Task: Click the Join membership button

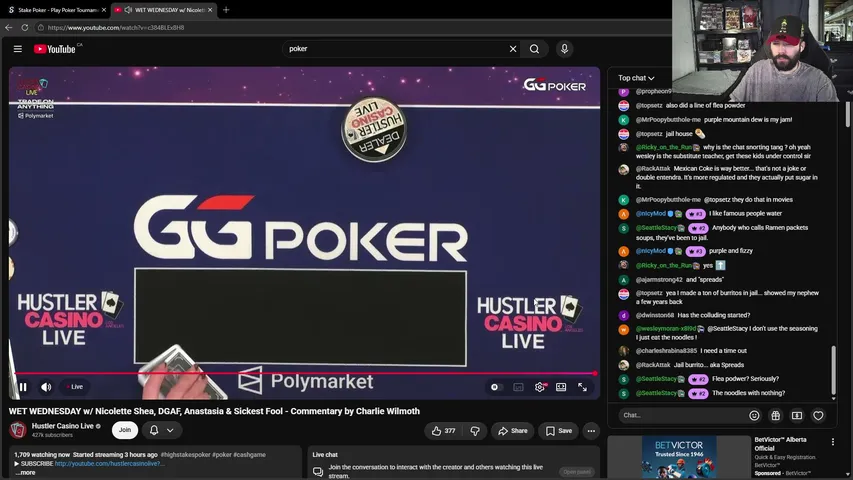Action: (125, 430)
